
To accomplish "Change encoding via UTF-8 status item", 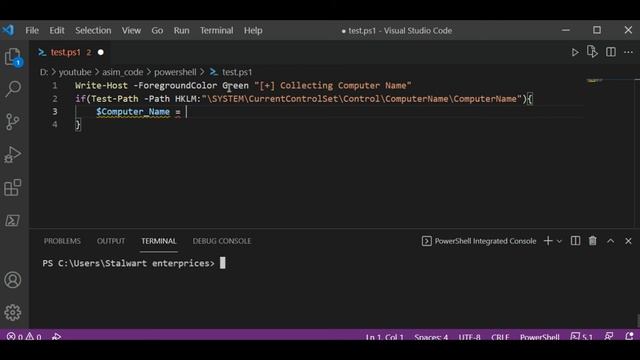I will [x=469, y=337].
